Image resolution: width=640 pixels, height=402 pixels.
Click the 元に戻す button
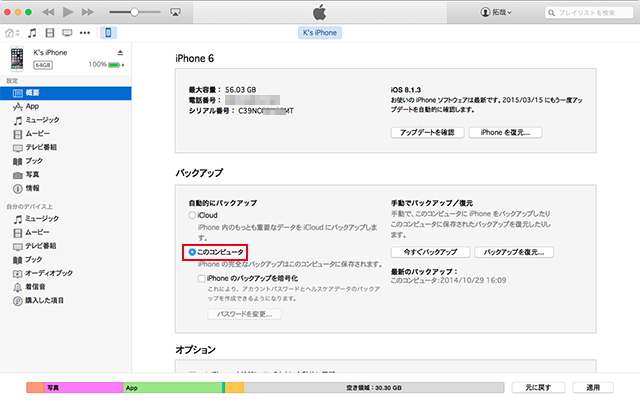pos(538,388)
